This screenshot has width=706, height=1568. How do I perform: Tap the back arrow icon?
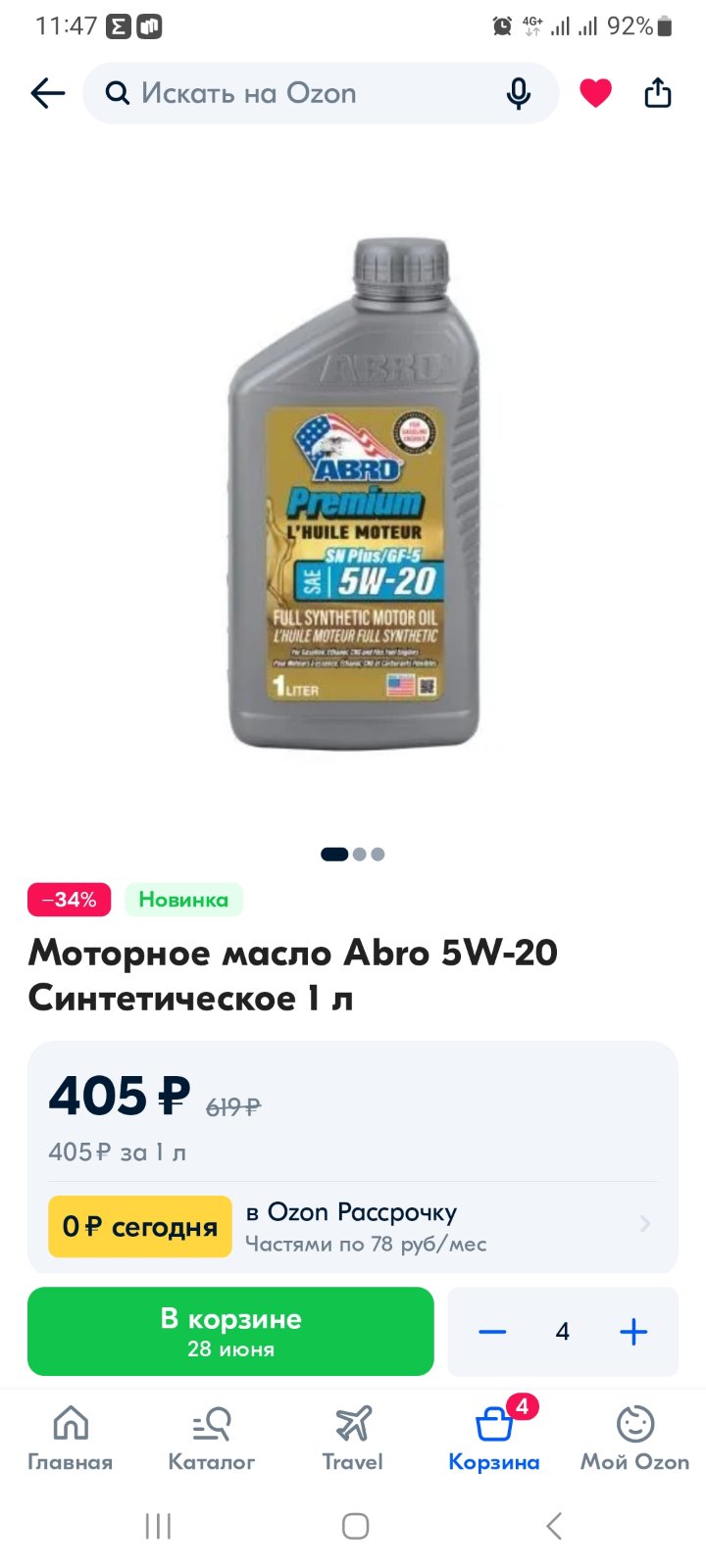pyautogui.click(x=47, y=93)
